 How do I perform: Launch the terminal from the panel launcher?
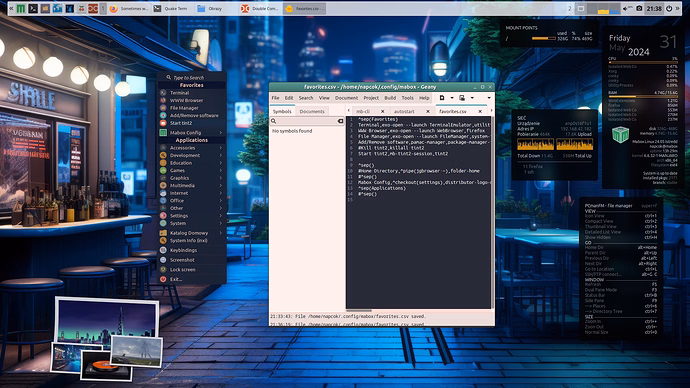(x=33, y=8)
